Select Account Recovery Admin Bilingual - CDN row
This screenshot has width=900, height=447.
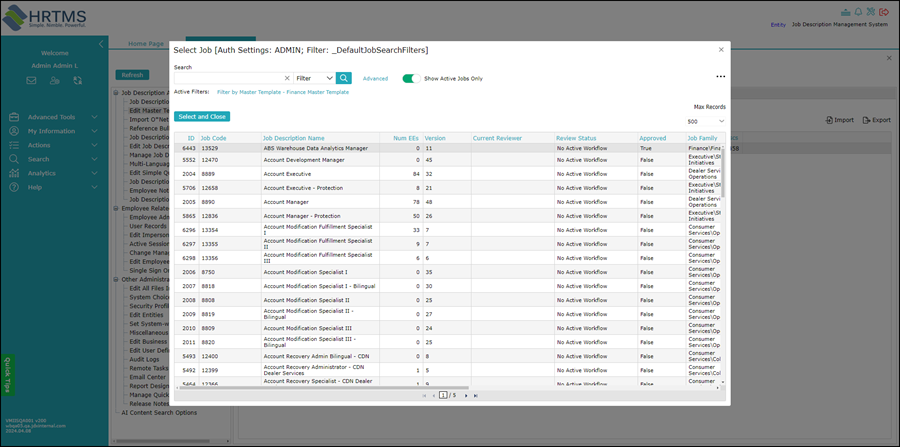coord(448,356)
